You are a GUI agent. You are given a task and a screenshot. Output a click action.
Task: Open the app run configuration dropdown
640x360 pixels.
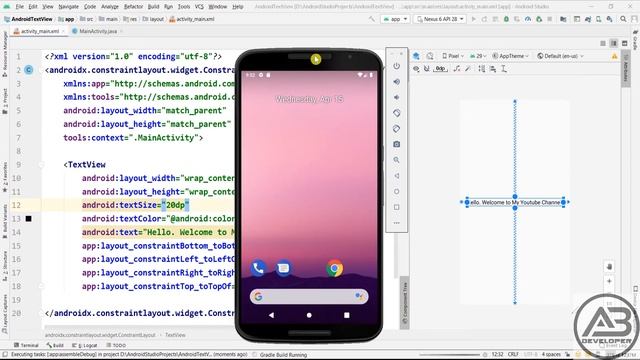[x=395, y=19]
